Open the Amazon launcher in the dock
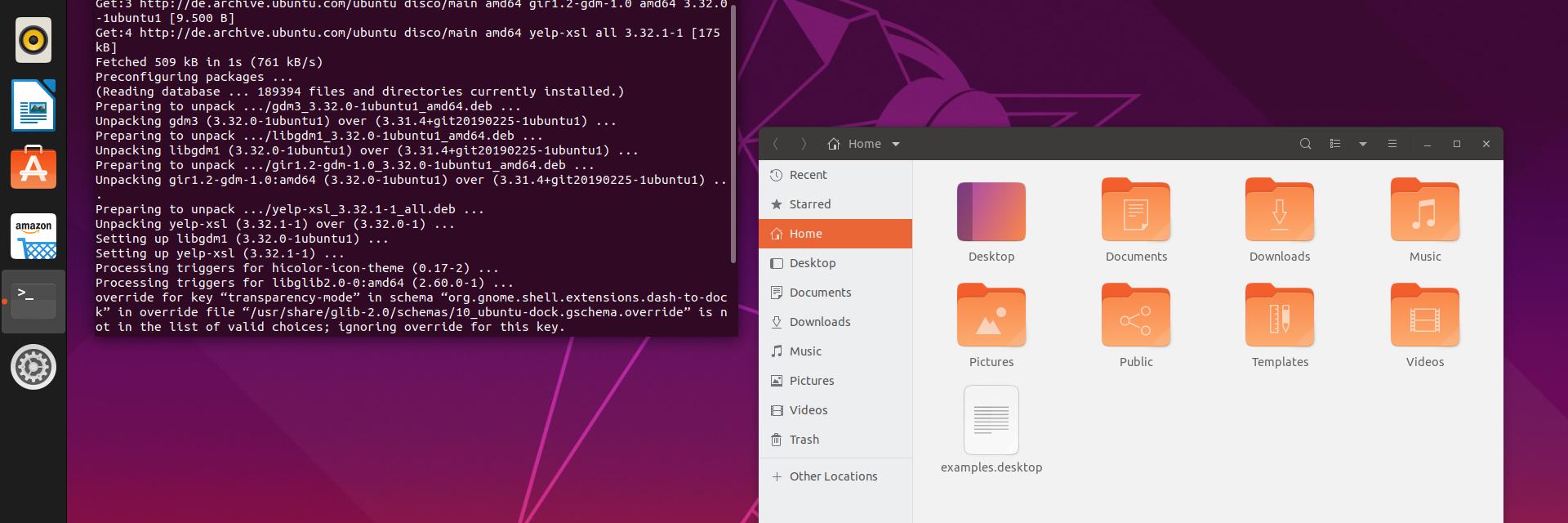This screenshot has width=1568, height=523. point(33,236)
